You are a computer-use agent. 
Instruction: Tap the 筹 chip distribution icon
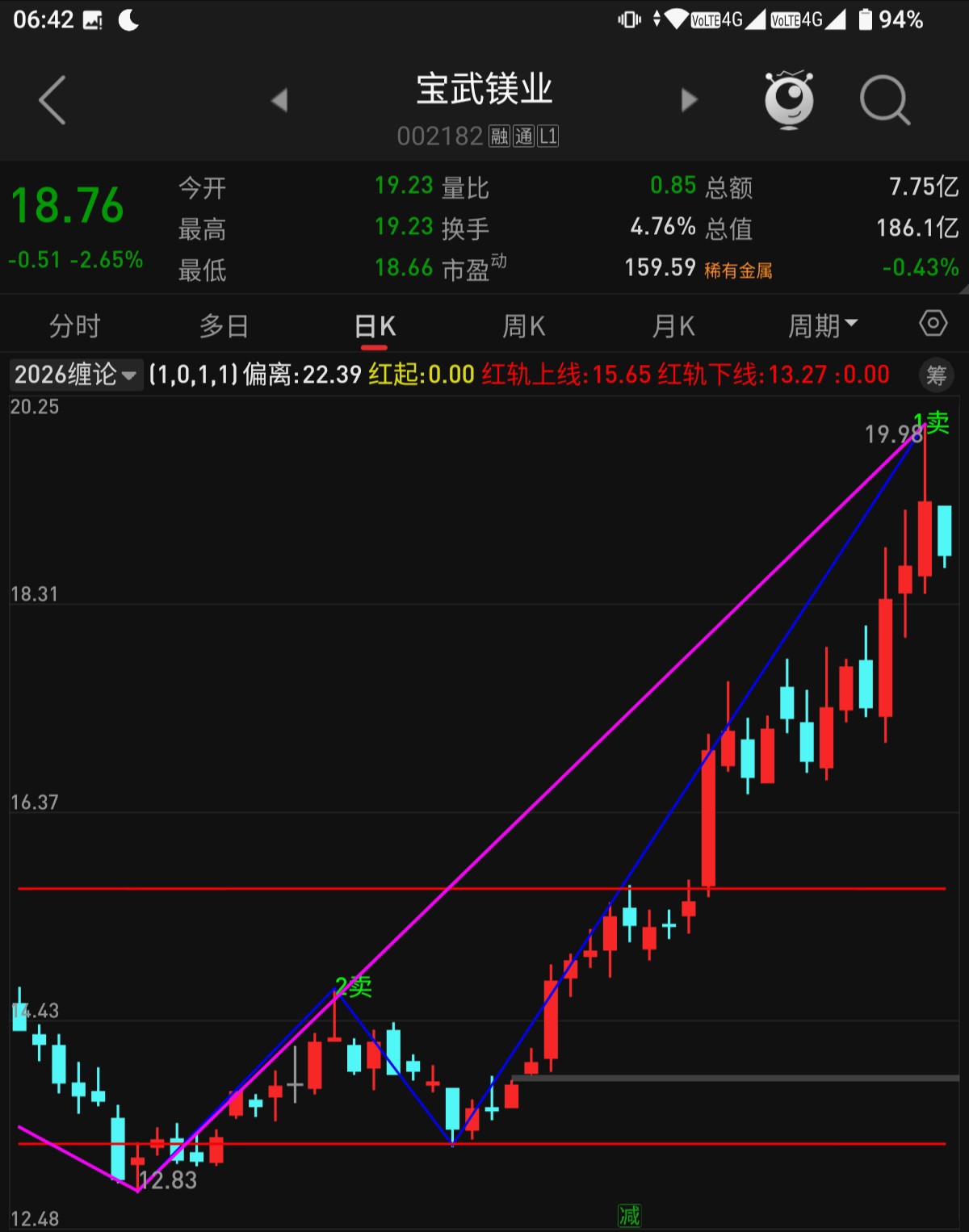point(936,375)
